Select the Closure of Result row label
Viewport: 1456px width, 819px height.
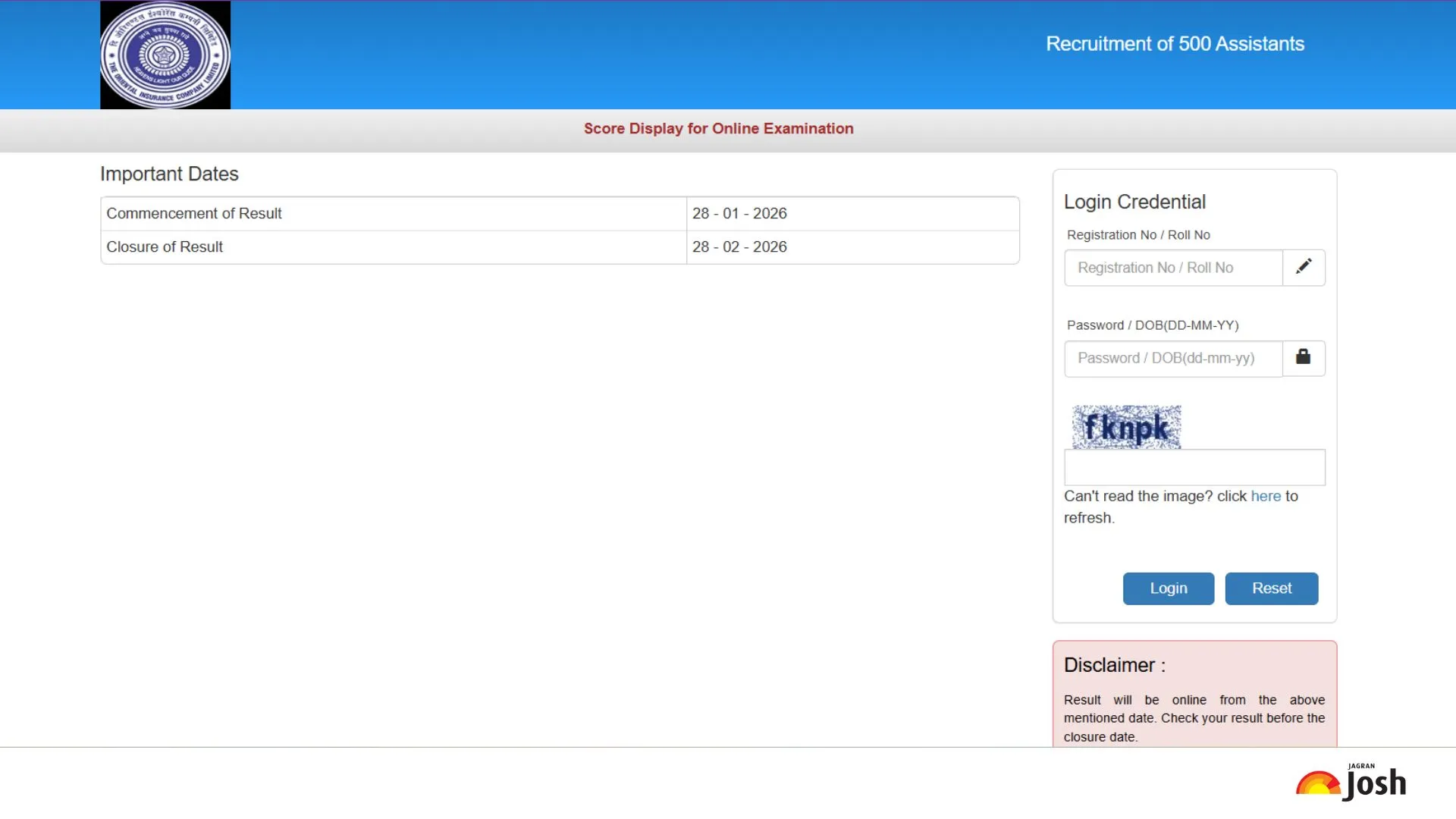(x=165, y=247)
